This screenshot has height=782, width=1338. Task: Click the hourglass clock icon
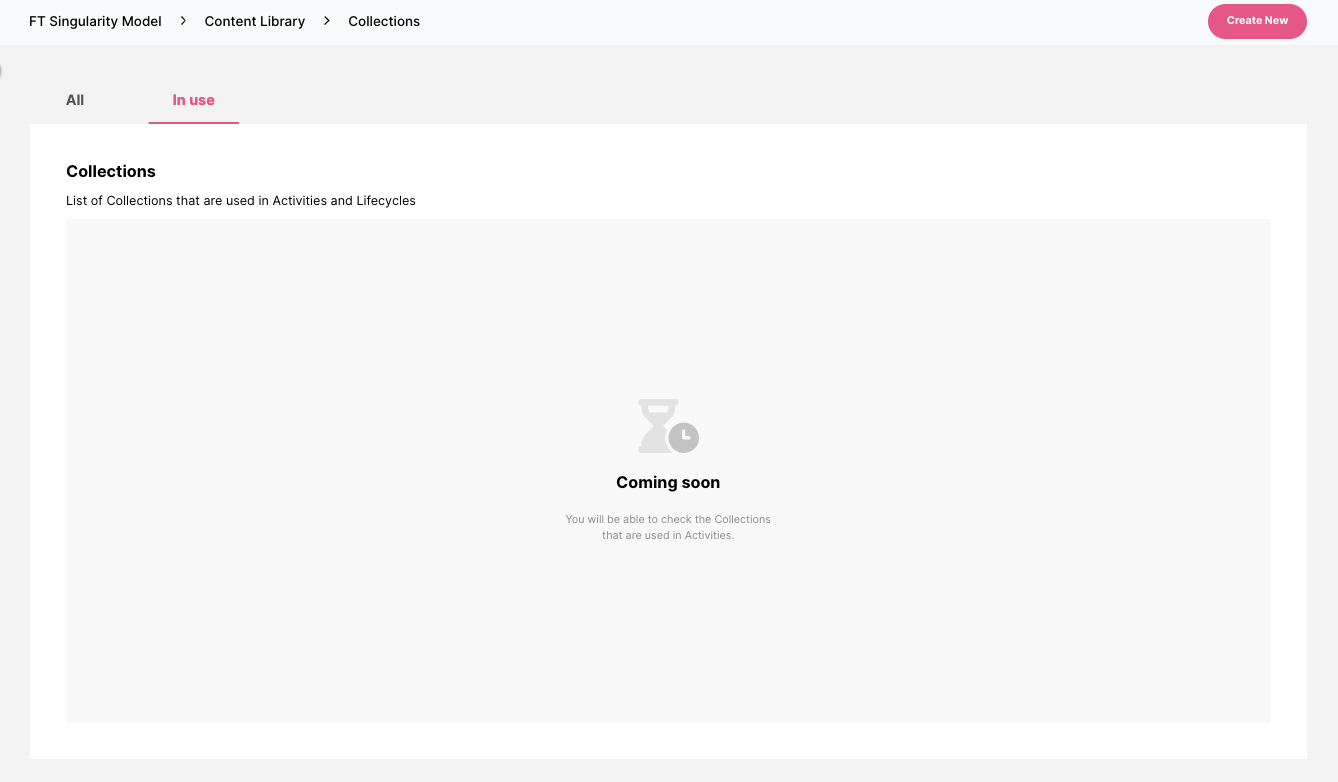668,426
